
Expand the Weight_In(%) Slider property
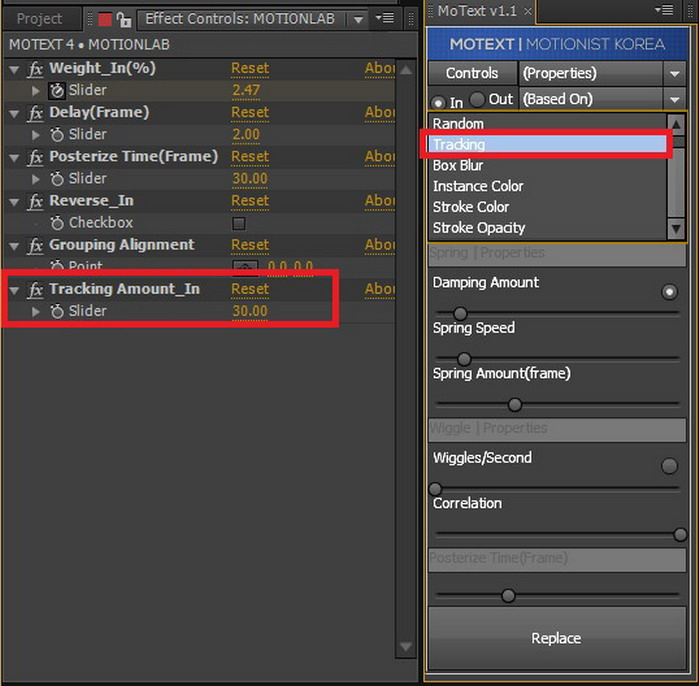click(x=36, y=90)
